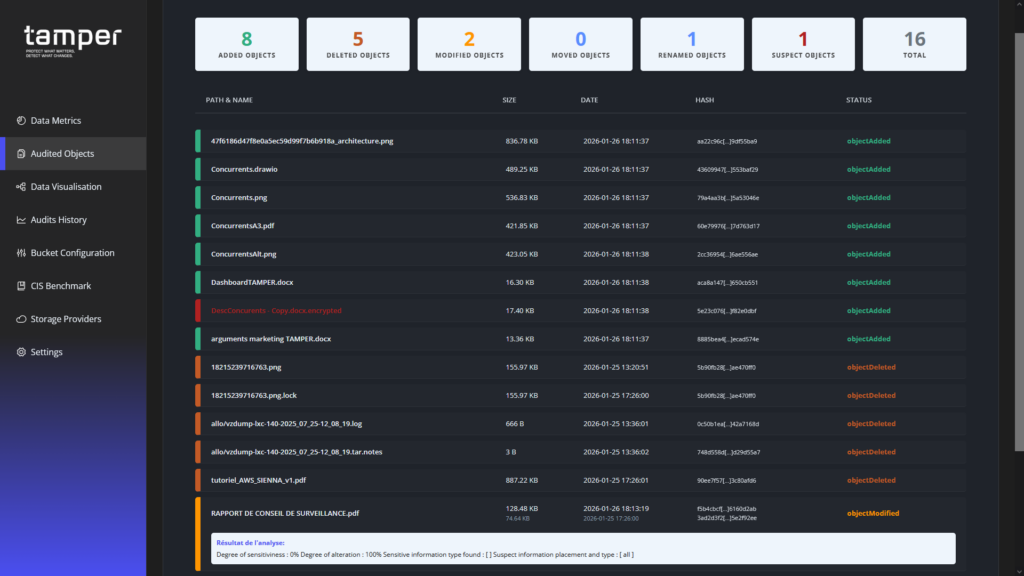The width and height of the screenshot is (1024, 576).
Task: Show the Modified Objects card
Action: click(x=469, y=44)
